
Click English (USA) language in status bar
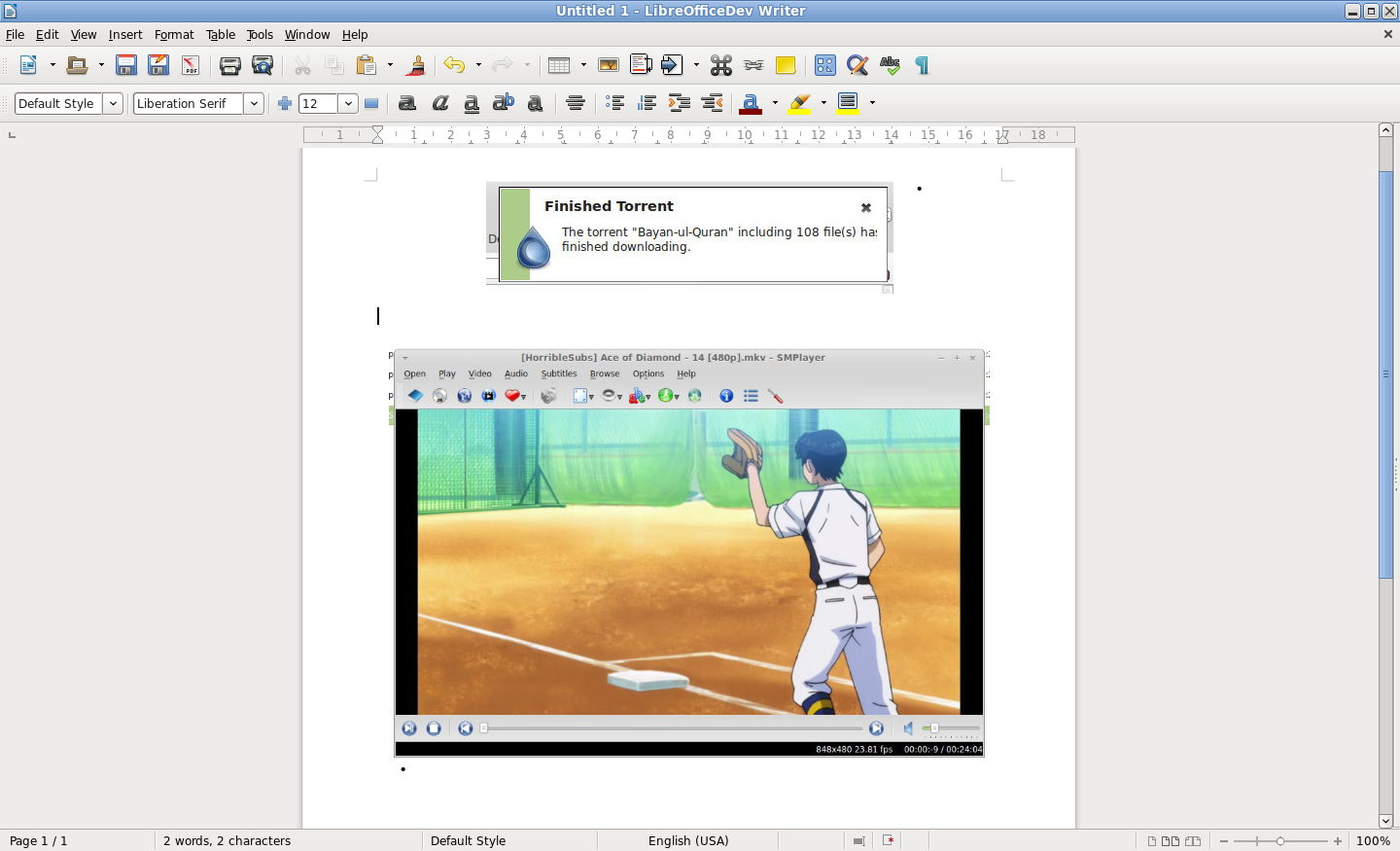688,840
